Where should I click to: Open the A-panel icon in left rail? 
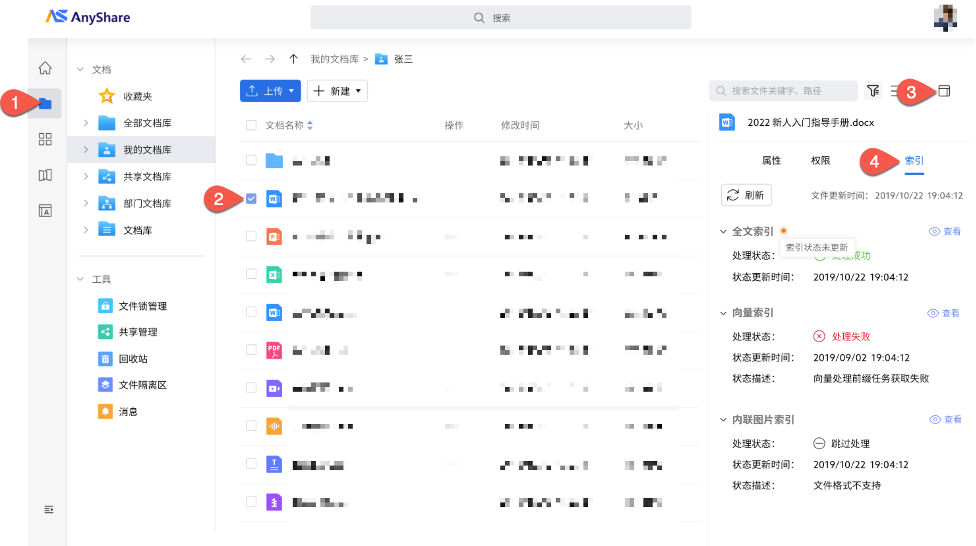tap(45, 211)
